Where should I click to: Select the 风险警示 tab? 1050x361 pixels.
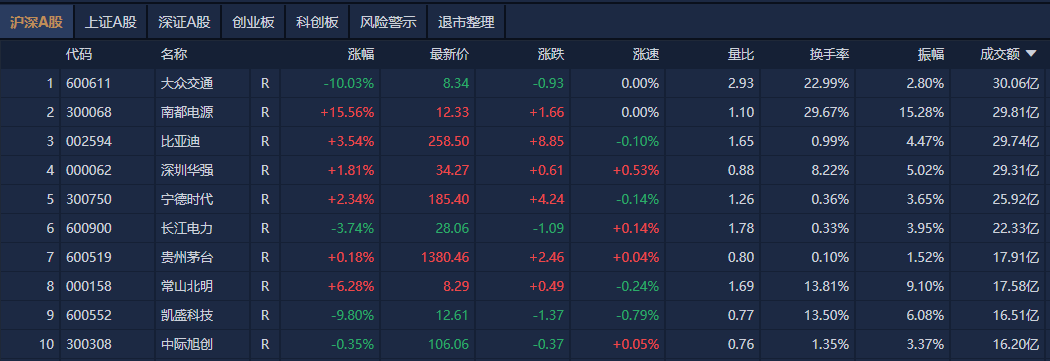(x=388, y=22)
